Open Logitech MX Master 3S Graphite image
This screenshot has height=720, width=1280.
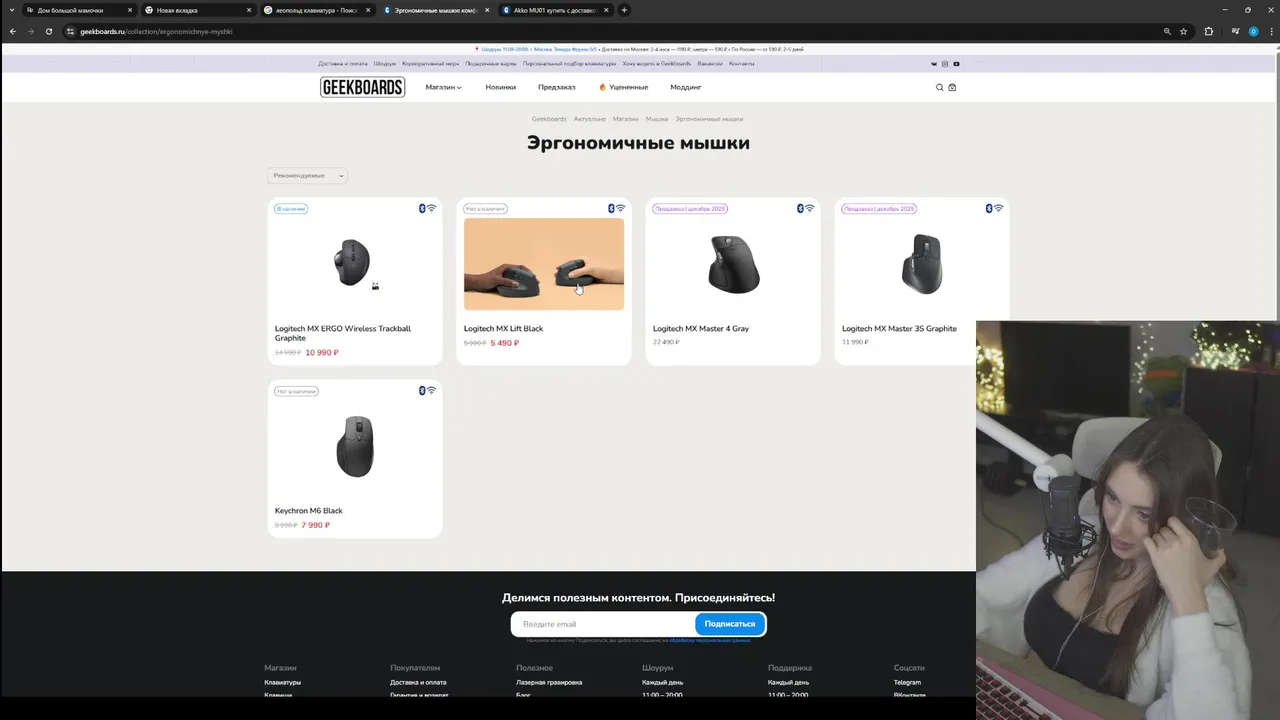pos(922,264)
